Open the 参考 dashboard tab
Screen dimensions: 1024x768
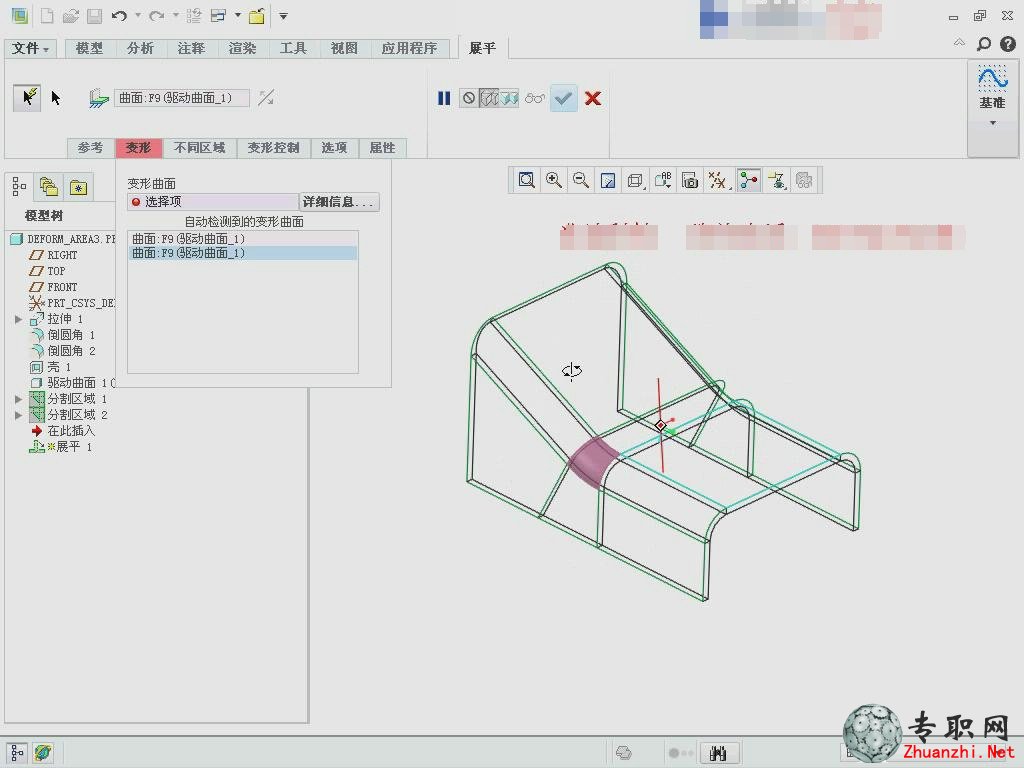(x=90, y=148)
